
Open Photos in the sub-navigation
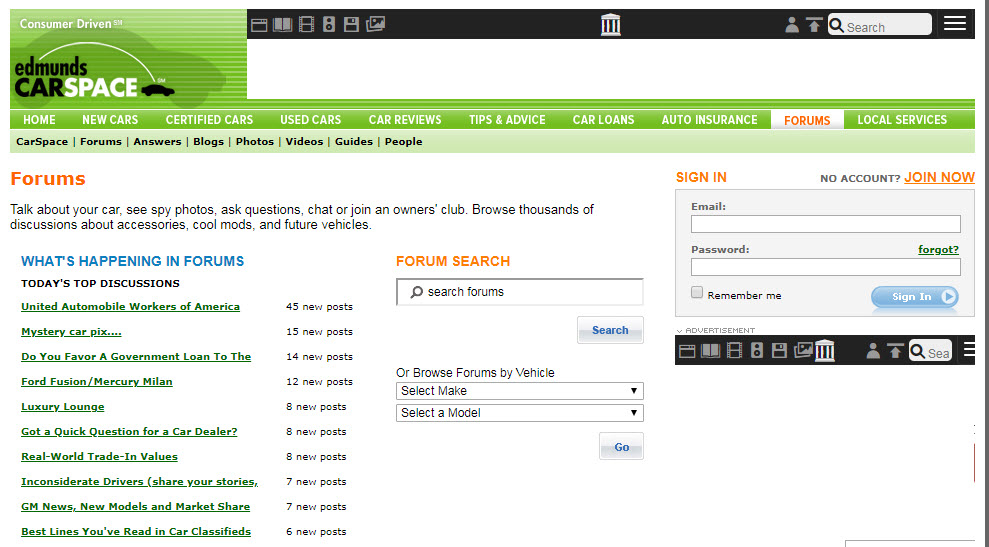(255, 141)
